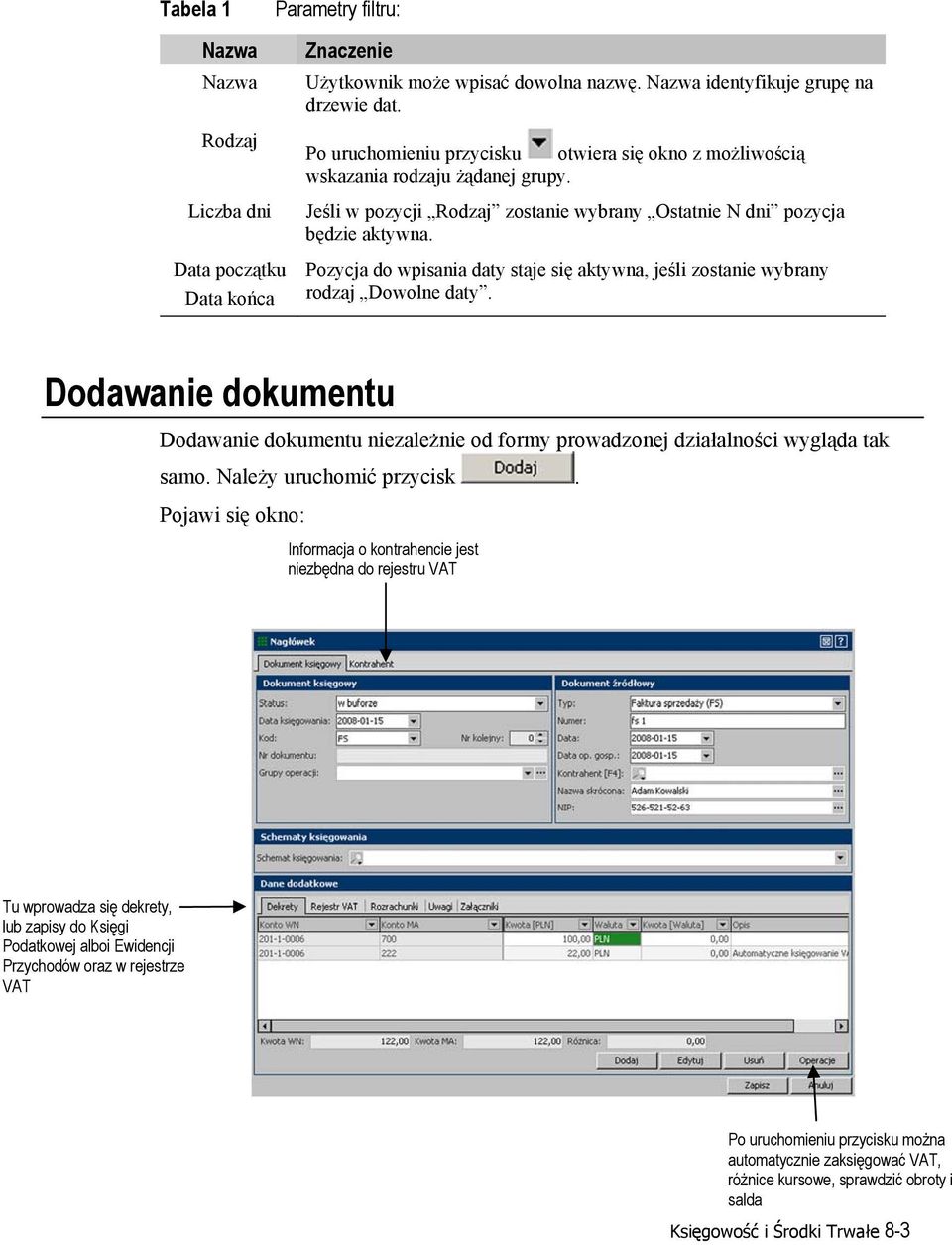Click the Schemat księgowania search icon

[x=356, y=858]
